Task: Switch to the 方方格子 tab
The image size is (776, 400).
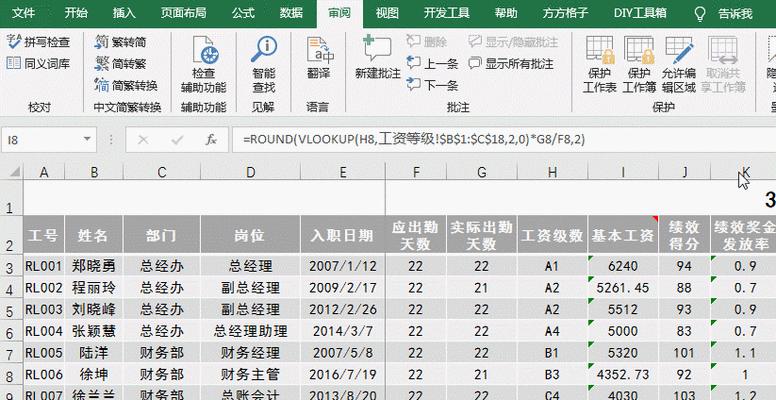Action: 565,13
